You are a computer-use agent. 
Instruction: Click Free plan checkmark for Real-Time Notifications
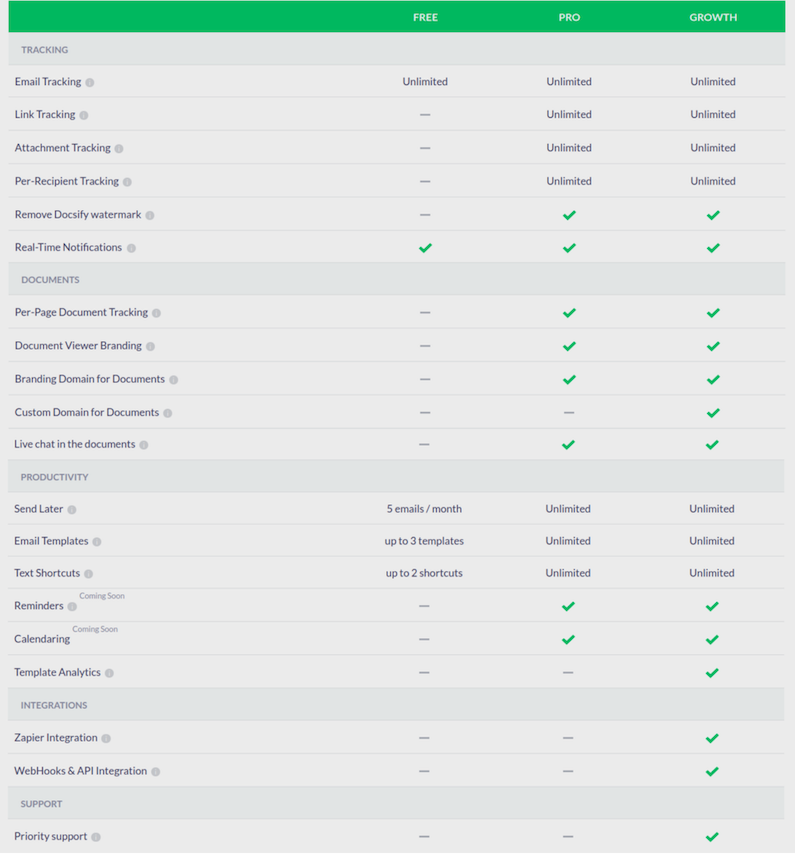(x=425, y=248)
